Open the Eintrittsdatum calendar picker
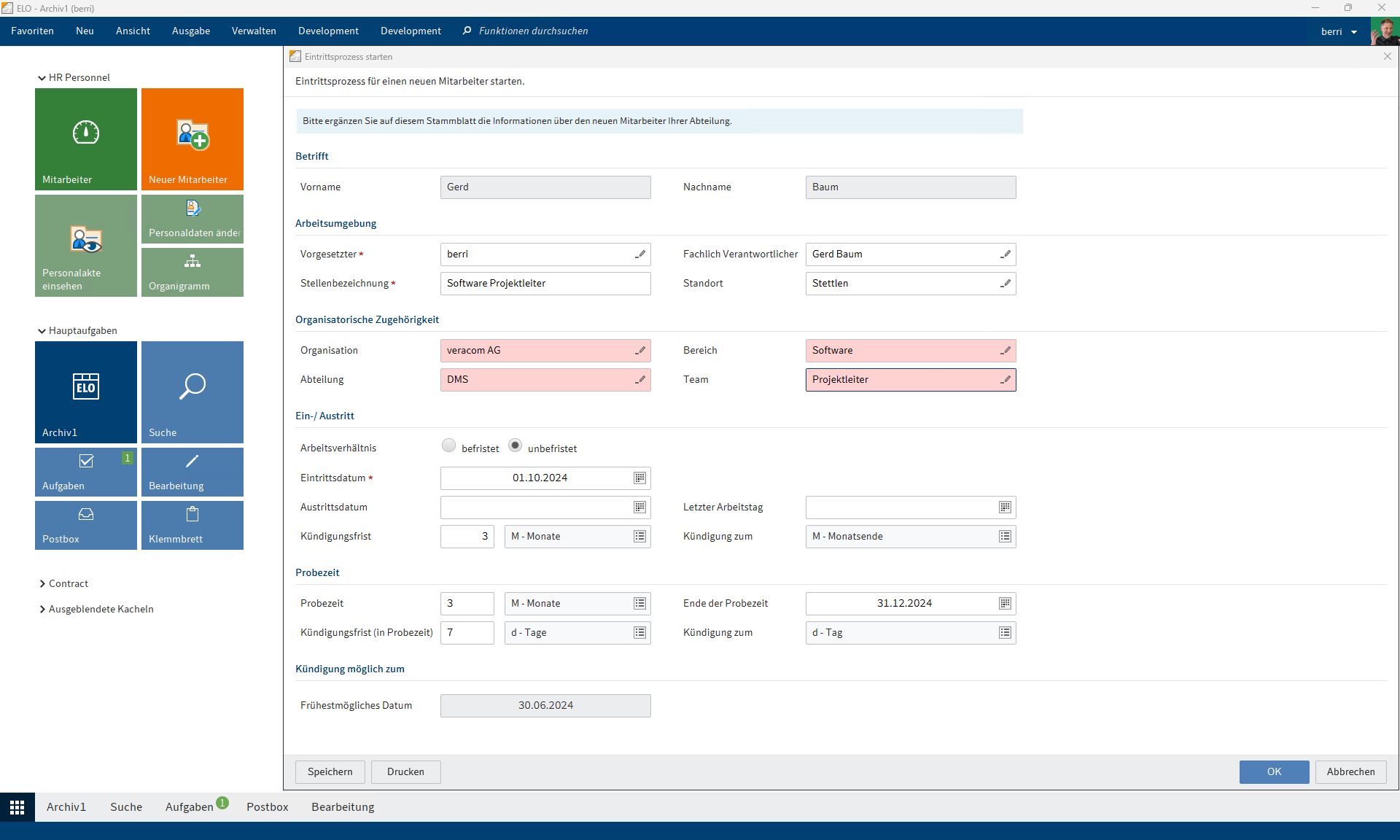 (x=639, y=478)
